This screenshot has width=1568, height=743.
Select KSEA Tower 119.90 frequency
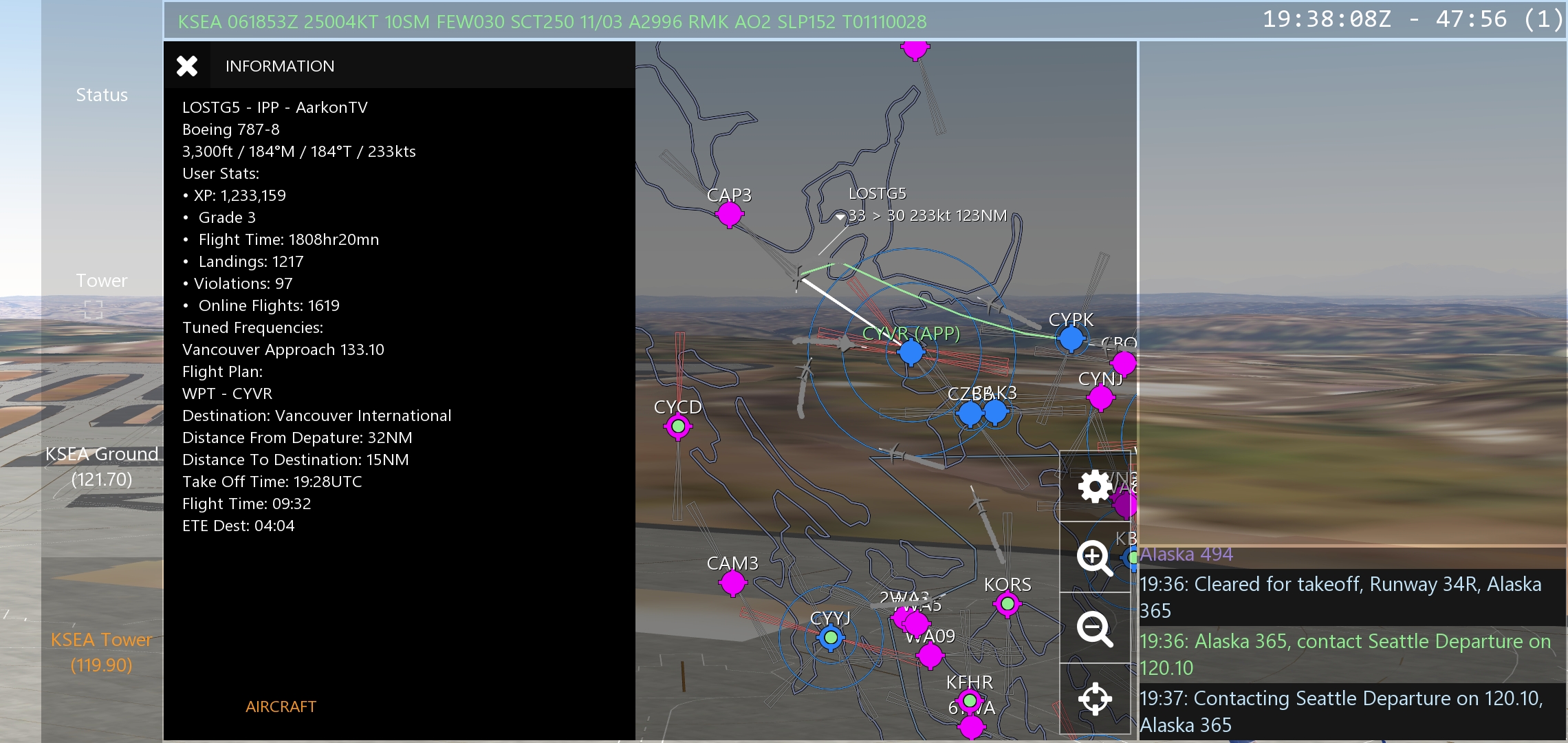pos(102,652)
